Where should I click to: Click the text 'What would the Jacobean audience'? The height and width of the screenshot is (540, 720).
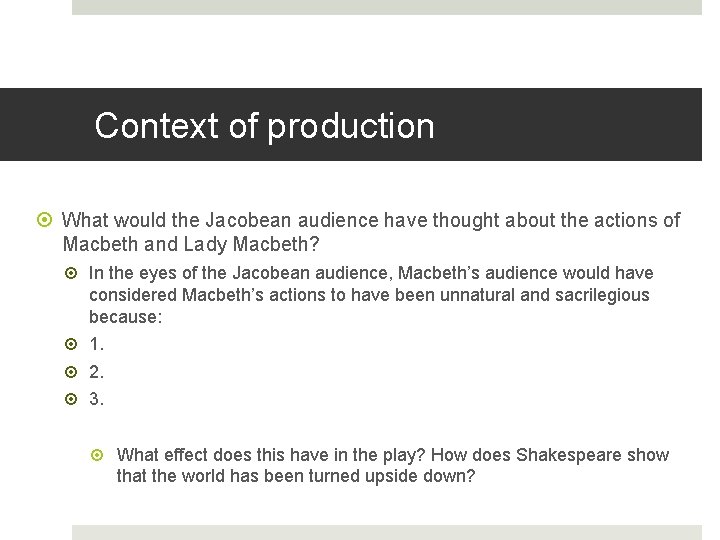coord(220,220)
